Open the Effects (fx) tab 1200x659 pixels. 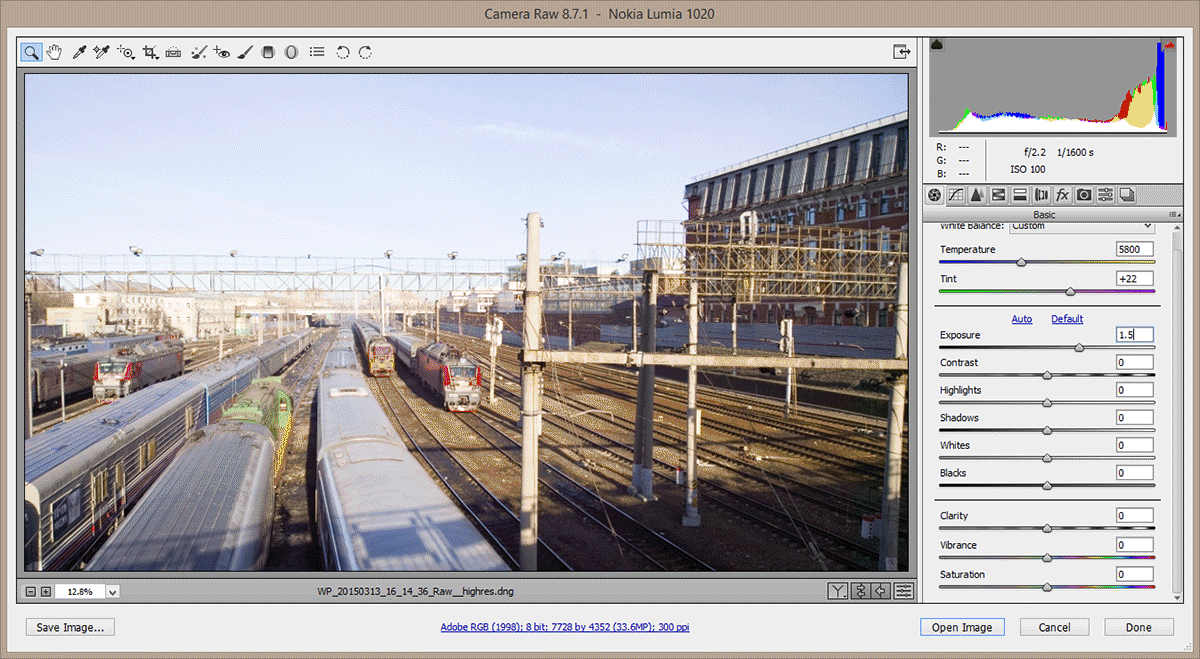[x=1062, y=195]
